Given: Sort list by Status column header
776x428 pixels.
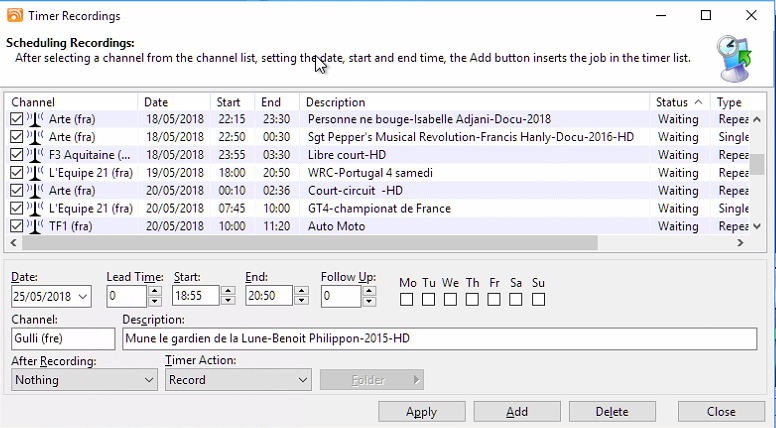Looking at the screenshot, I should point(679,102).
